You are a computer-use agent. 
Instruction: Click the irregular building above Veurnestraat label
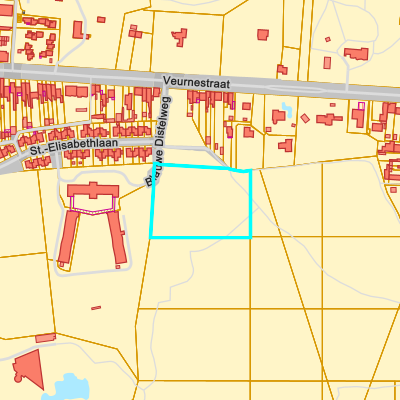(180, 37)
